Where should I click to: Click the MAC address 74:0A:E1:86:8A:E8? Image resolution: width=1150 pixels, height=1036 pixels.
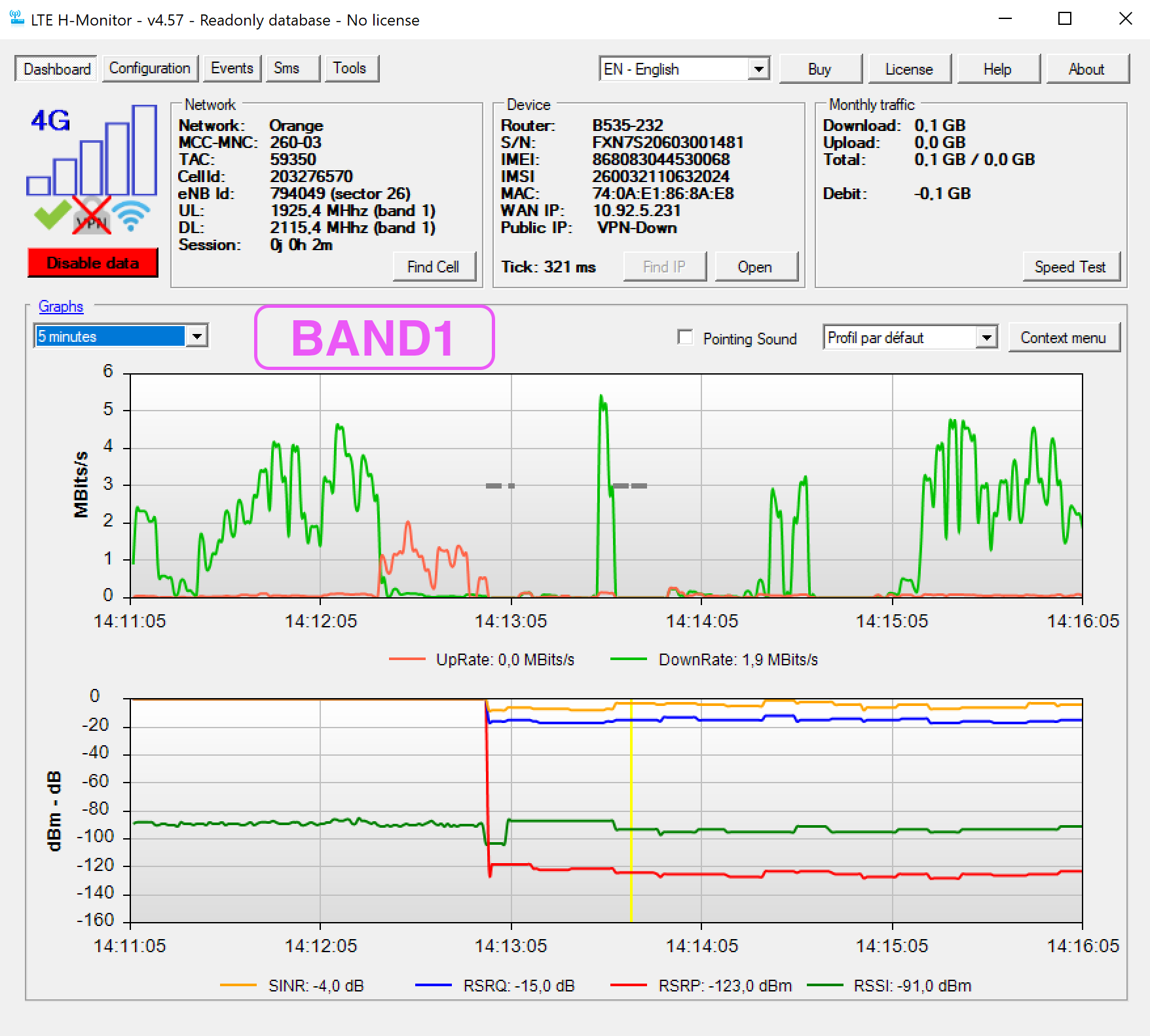coord(663,193)
